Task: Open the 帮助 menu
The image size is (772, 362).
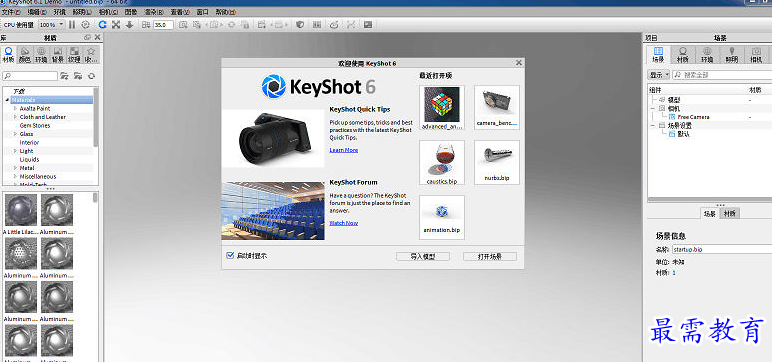Action: pyautogui.click(x=225, y=12)
